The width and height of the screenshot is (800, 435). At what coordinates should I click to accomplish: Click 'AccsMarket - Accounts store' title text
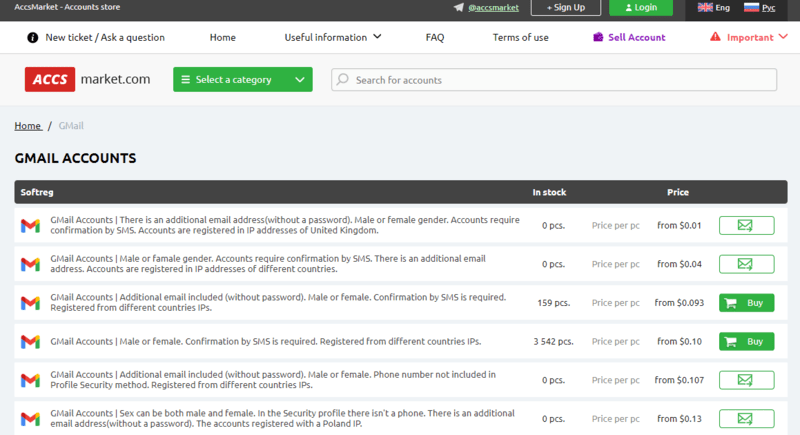(67, 7)
